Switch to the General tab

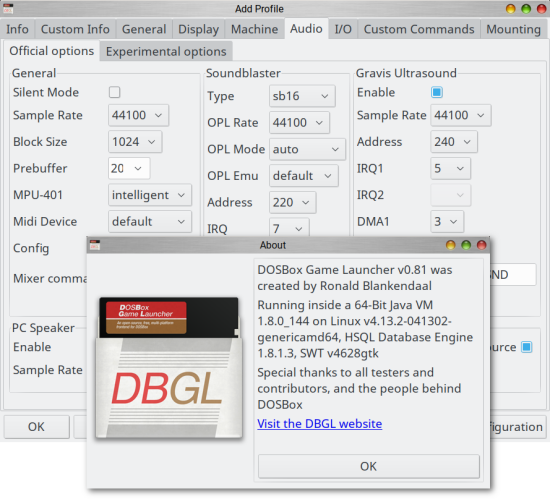pyautogui.click(x=144, y=29)
